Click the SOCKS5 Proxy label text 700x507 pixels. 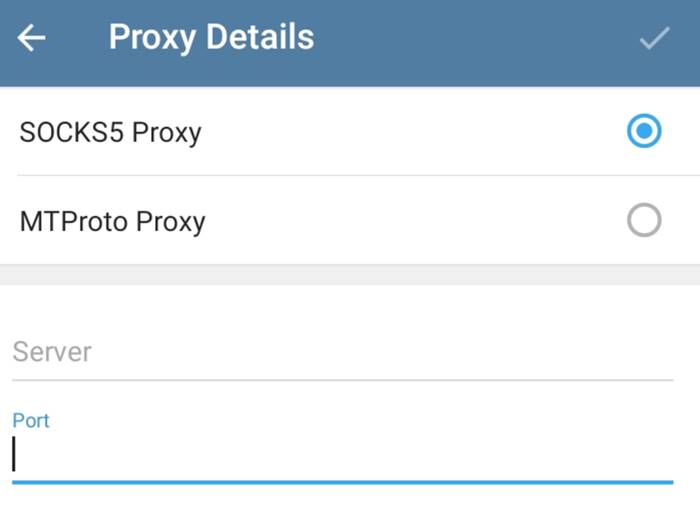pyautogui.click(x=110, y=132)
